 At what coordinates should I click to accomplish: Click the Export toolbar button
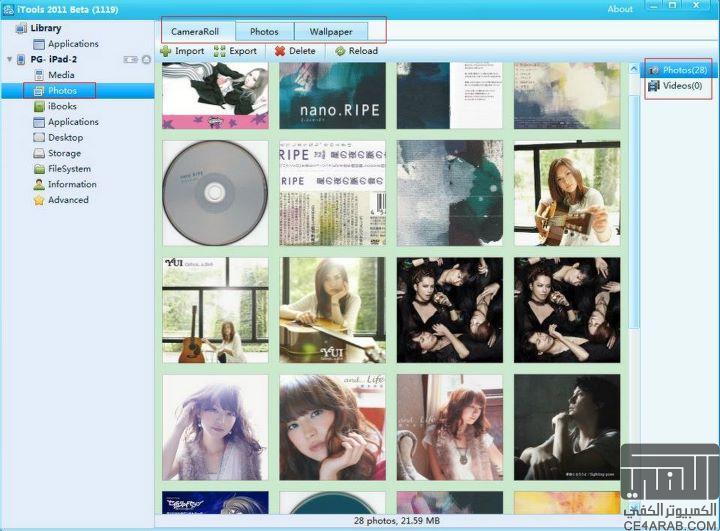point(235,51)
